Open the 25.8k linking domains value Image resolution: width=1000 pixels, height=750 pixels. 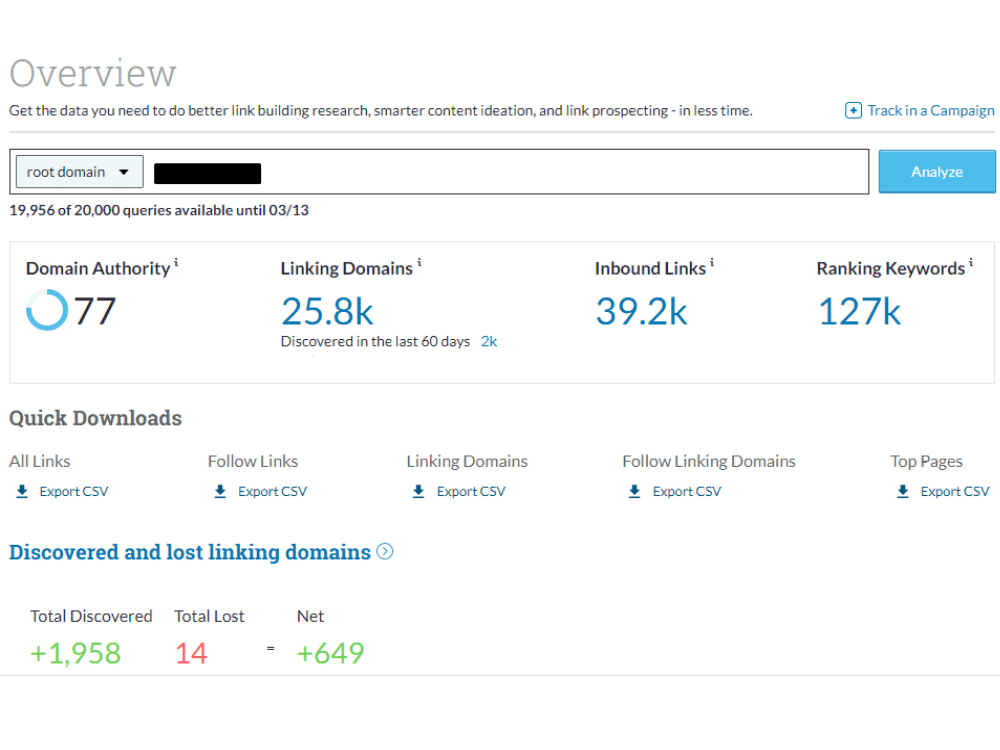click(x=327, y=311)
